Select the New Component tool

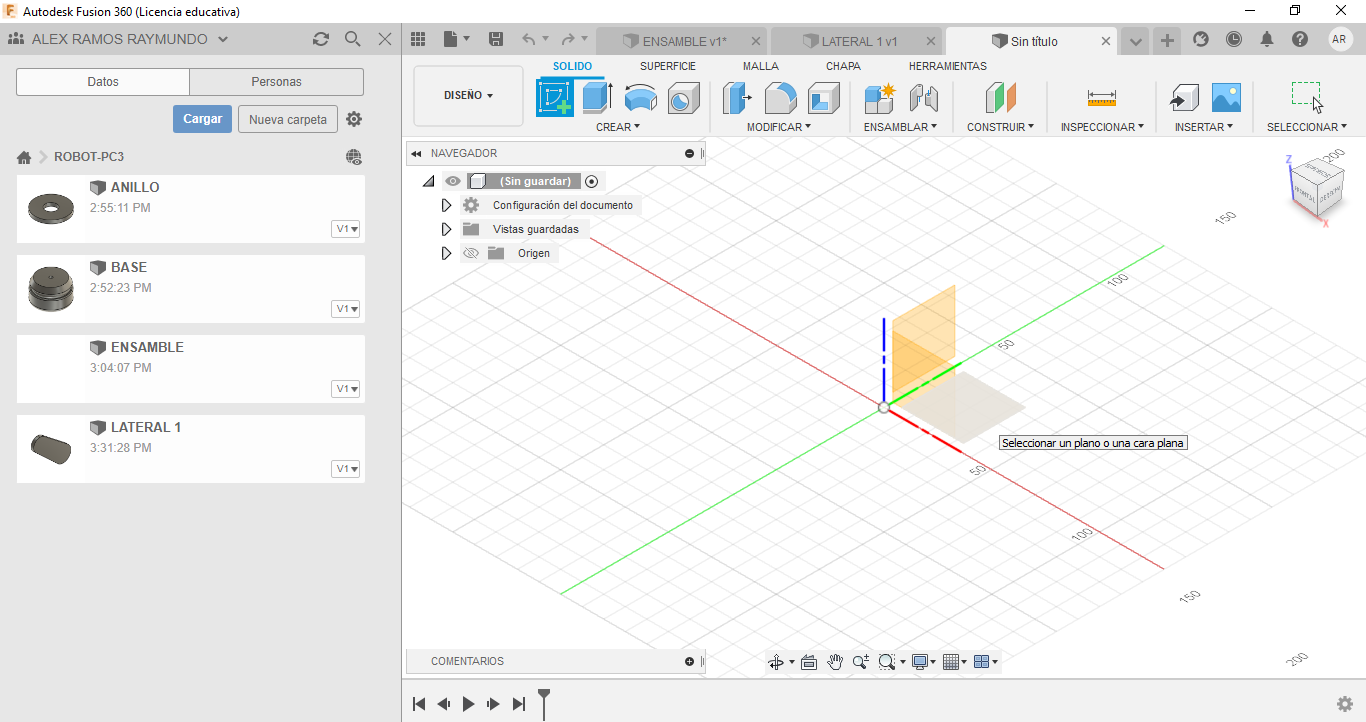[879, 98]
